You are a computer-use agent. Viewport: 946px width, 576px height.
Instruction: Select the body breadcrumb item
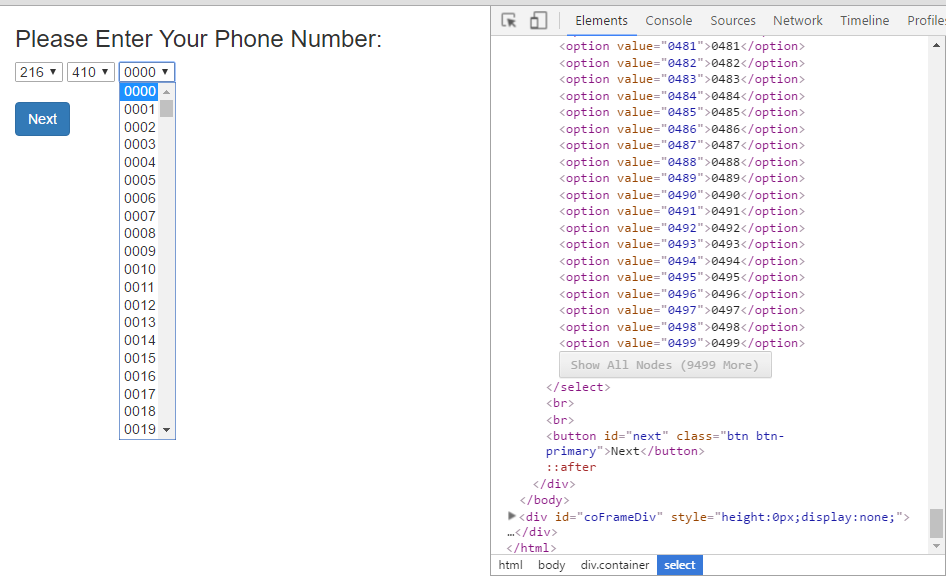(551, 565)
